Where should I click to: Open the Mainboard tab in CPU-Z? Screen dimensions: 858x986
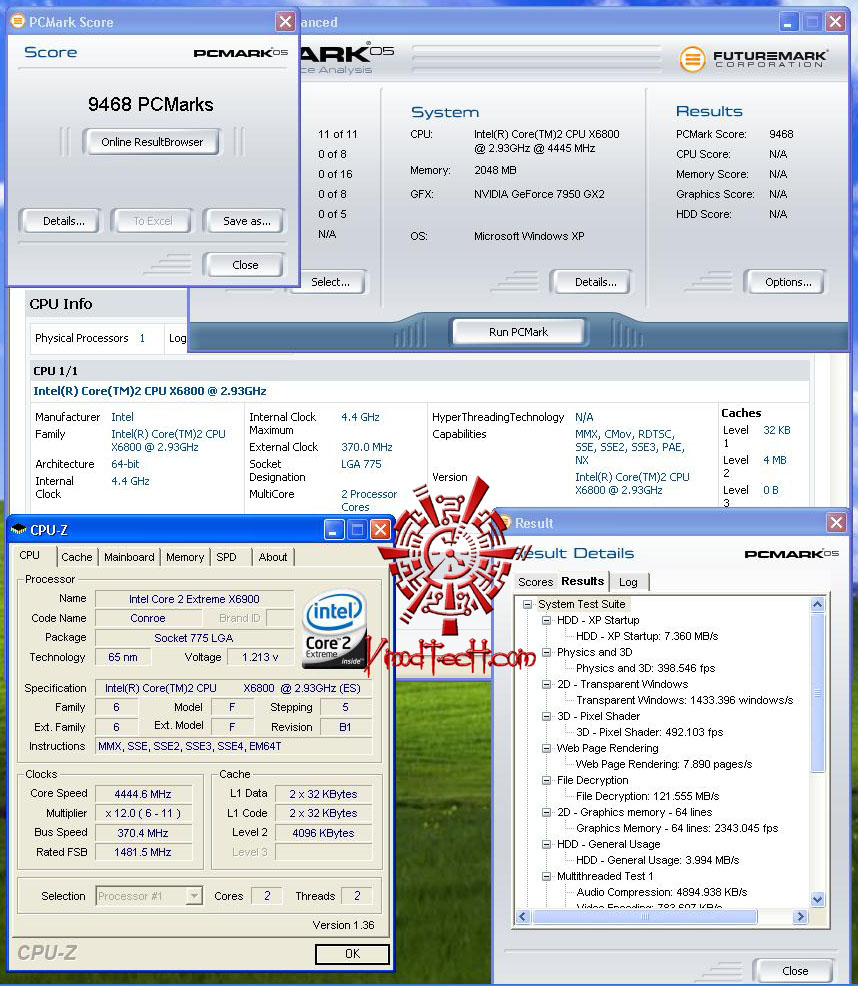[129, 557]
